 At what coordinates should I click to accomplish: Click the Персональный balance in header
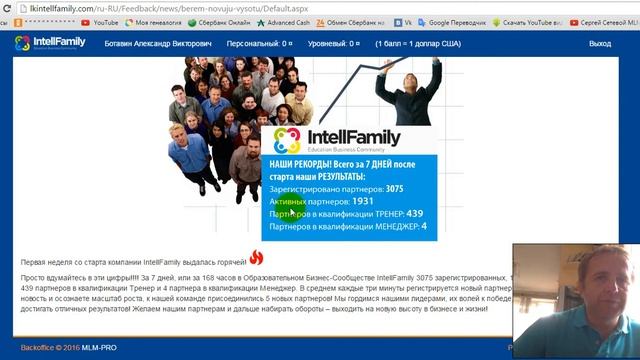(x=260, y=44)
